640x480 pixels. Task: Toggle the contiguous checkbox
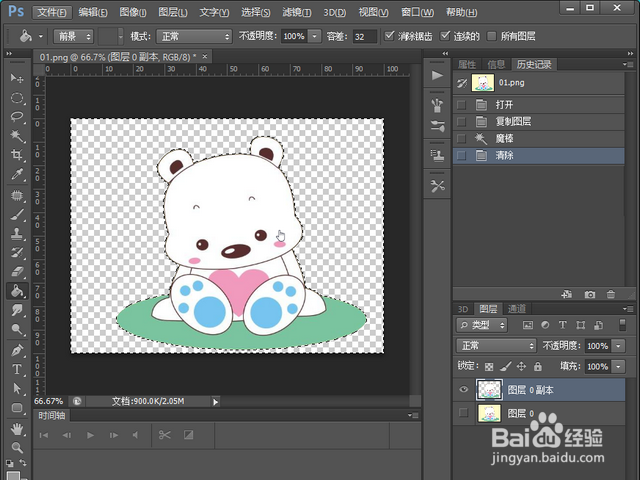(x=445, y=36)
